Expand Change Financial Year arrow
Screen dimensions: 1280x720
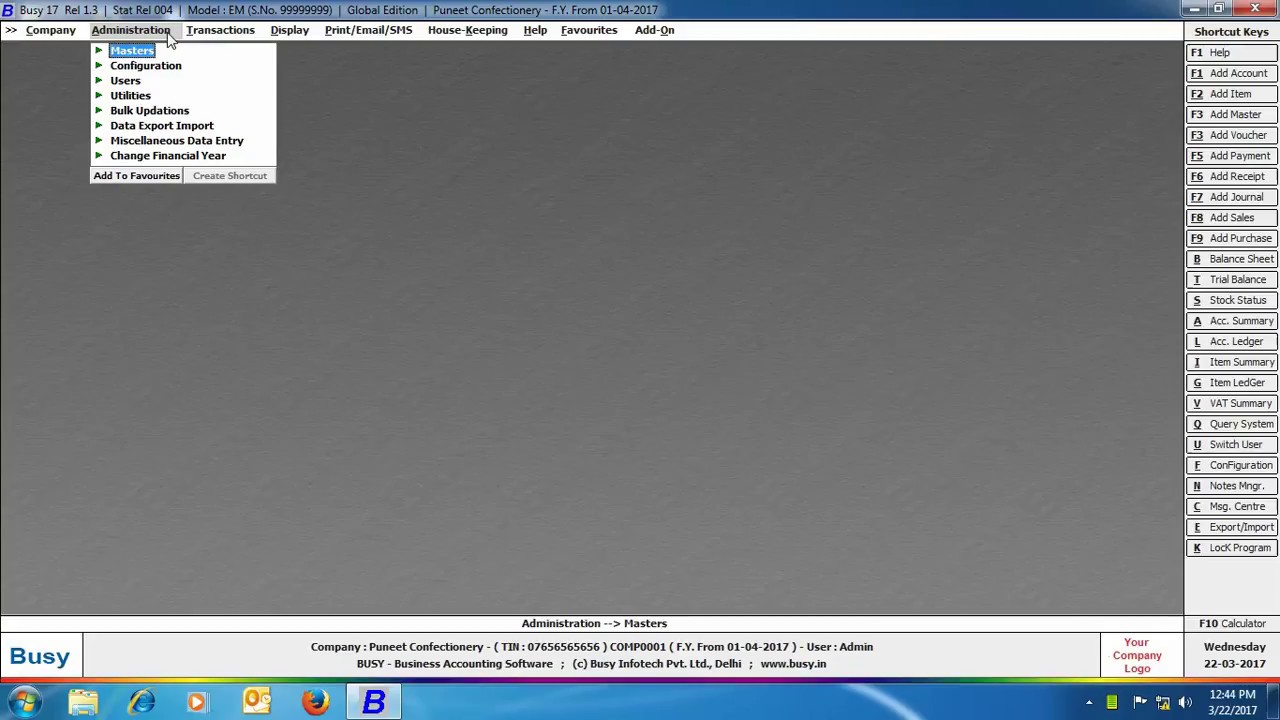(x=99, y=155)
